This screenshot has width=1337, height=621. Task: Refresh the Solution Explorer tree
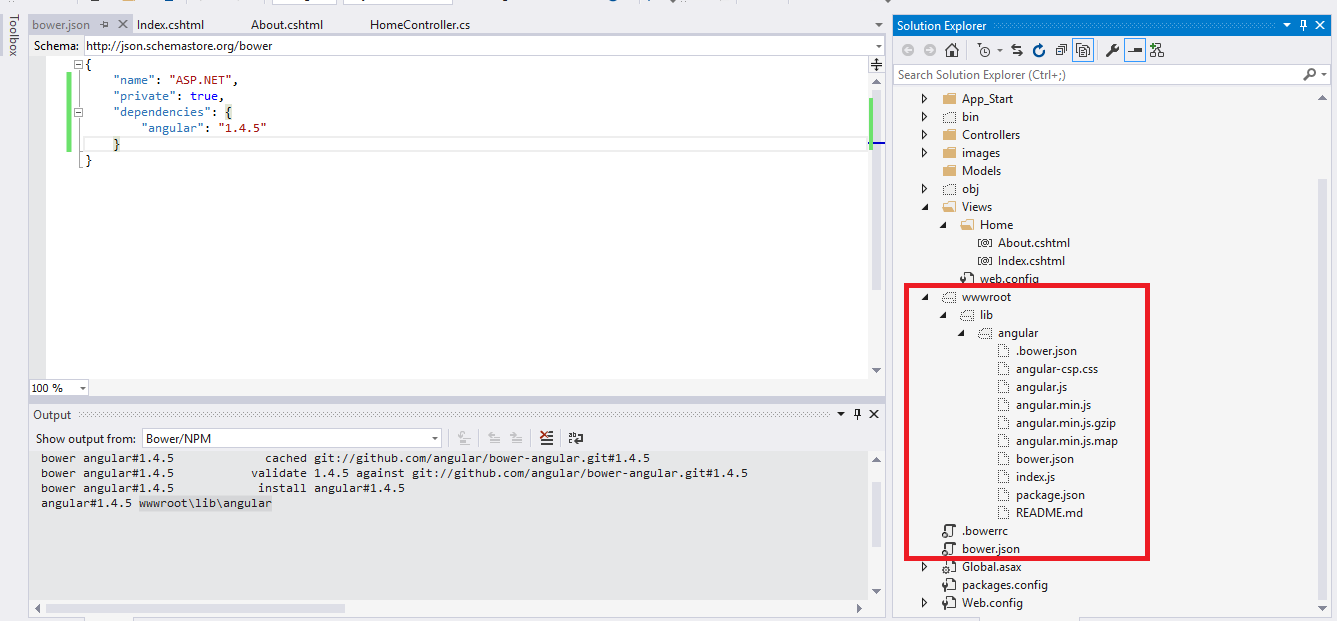(1038, 51)
